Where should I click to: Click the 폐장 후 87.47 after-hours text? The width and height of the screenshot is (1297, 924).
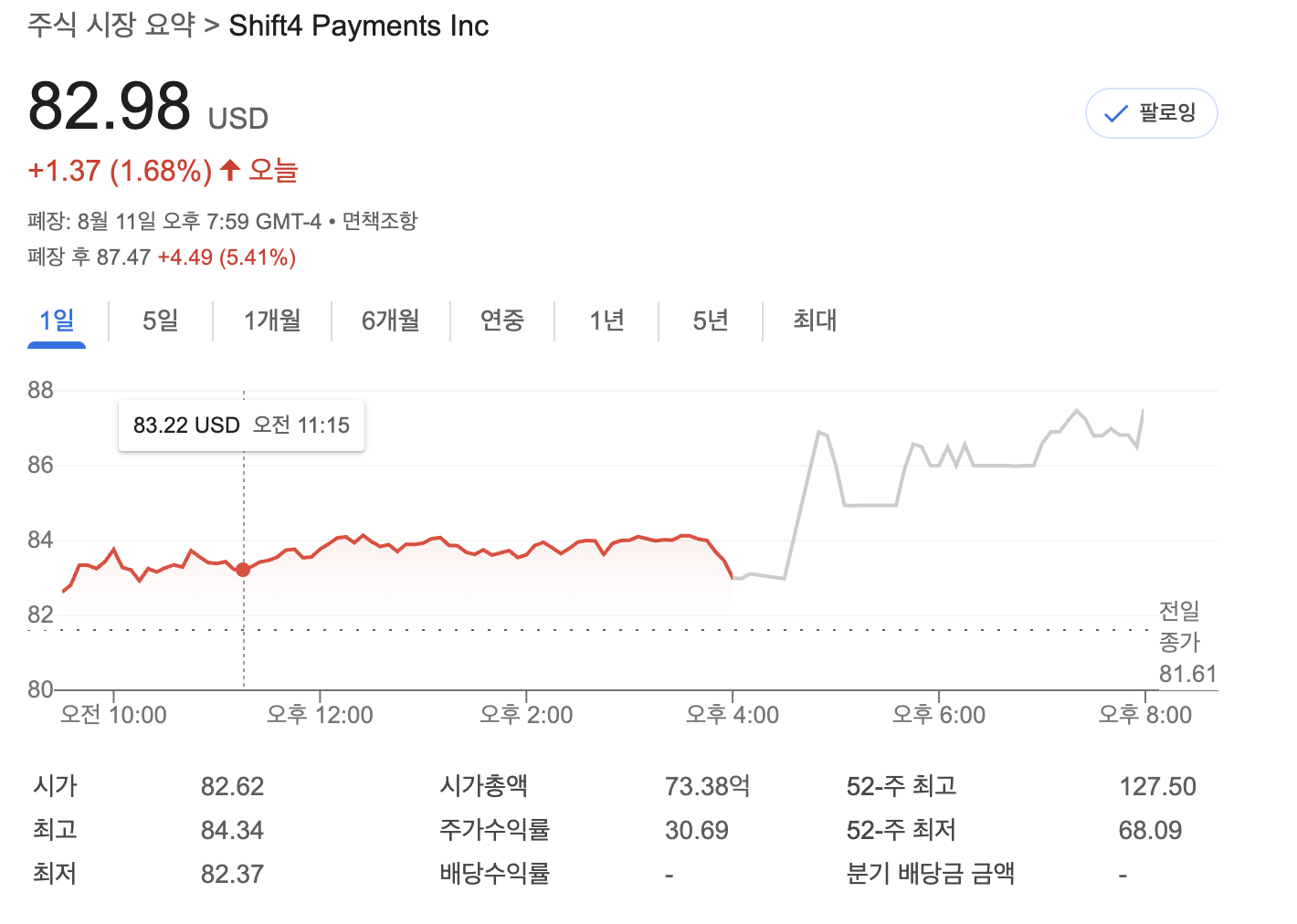[x=89, y=257]
